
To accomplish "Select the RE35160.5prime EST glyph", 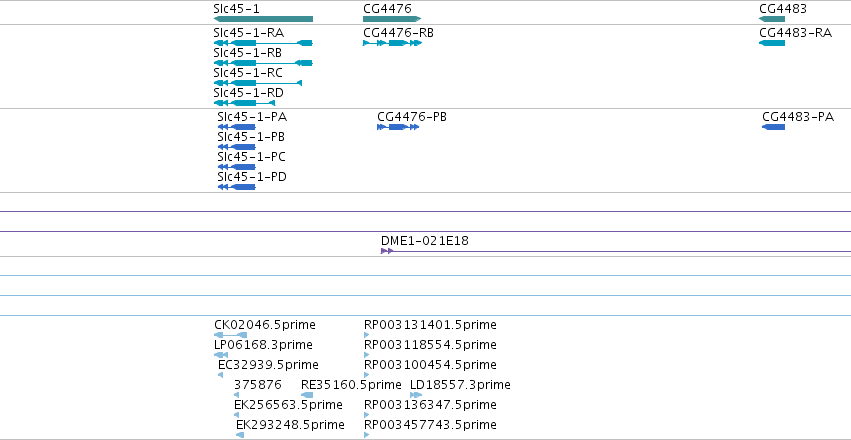I will 307,395.
